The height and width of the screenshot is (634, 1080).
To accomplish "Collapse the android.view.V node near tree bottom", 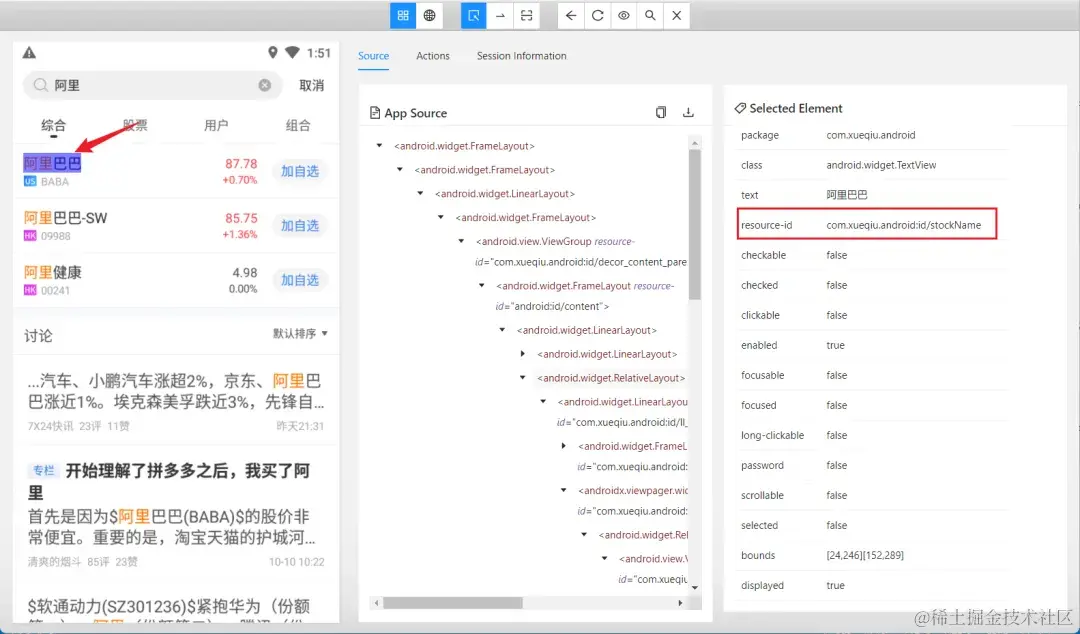I will pyautogui.click(x=605, y=558).
